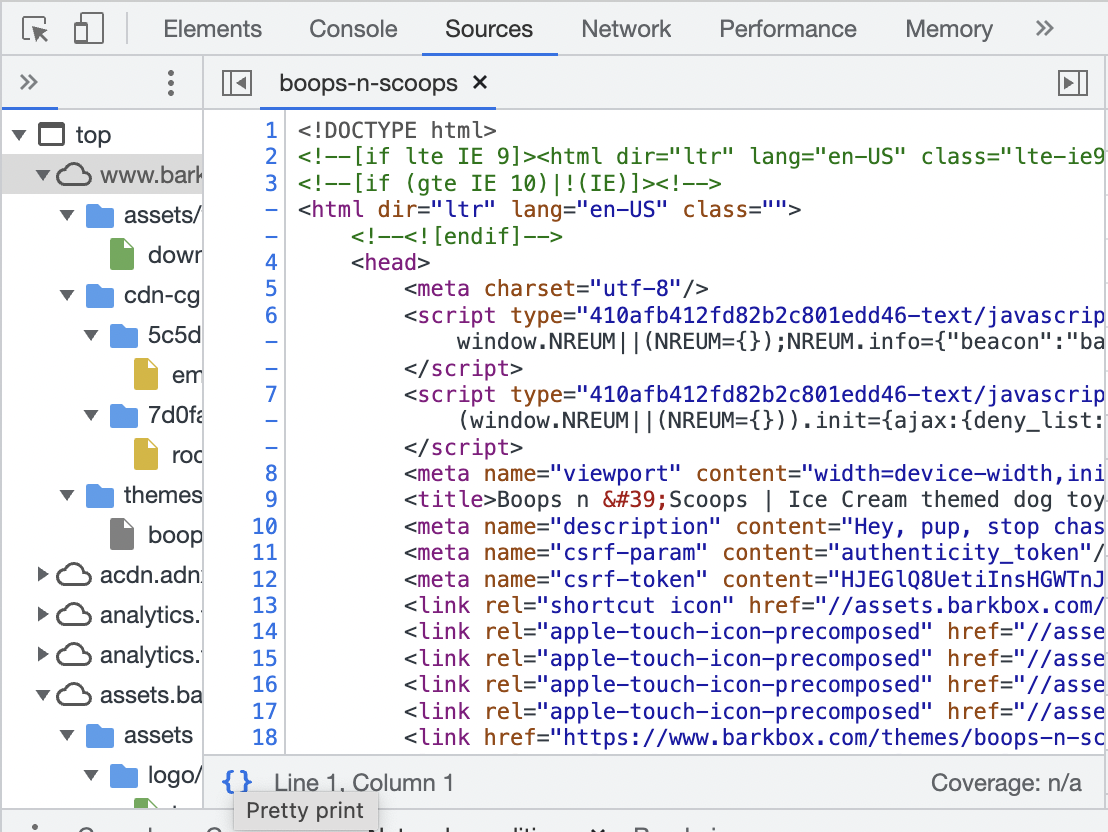Click the meta name="viewport" code line
Screen dimensions: 1108x832
click(753, 473)
